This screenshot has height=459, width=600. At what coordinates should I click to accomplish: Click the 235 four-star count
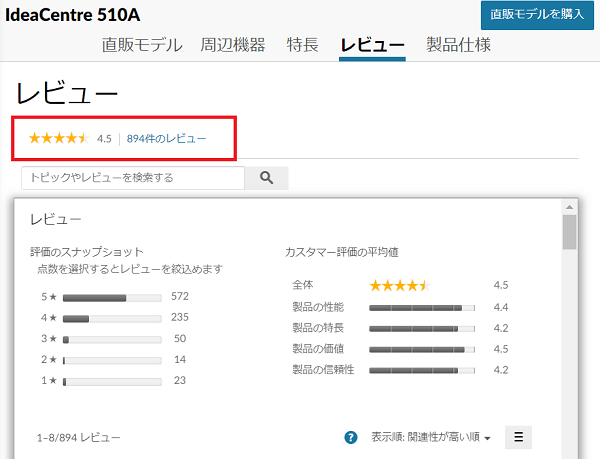pyautogui.click(x=180, y=317)
